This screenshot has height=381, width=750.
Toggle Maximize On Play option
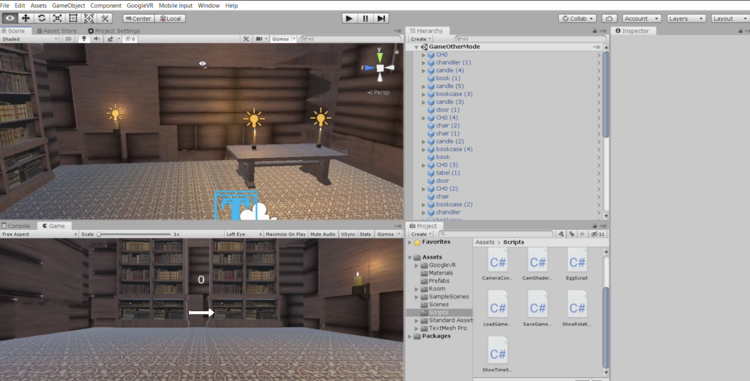click(286, 234)
